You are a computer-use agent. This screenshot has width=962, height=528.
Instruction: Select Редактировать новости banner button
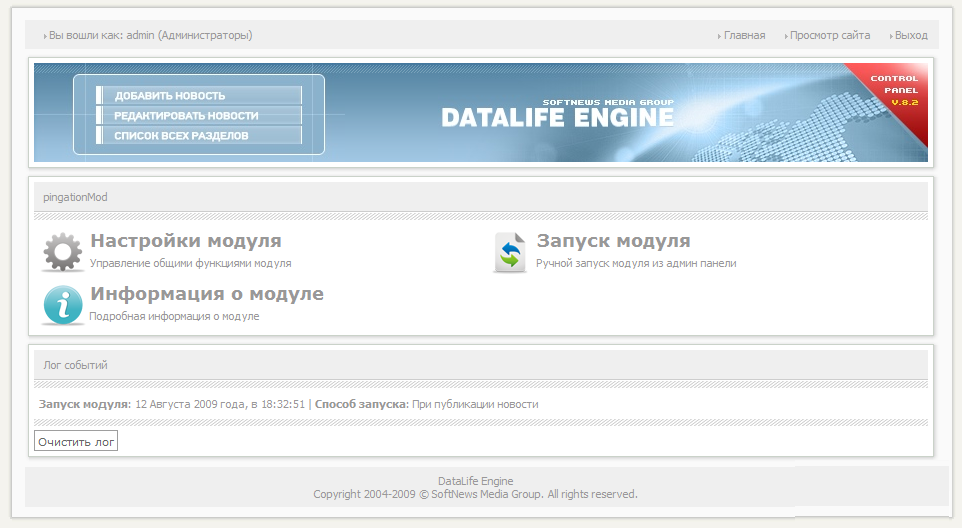coord(199,115)
